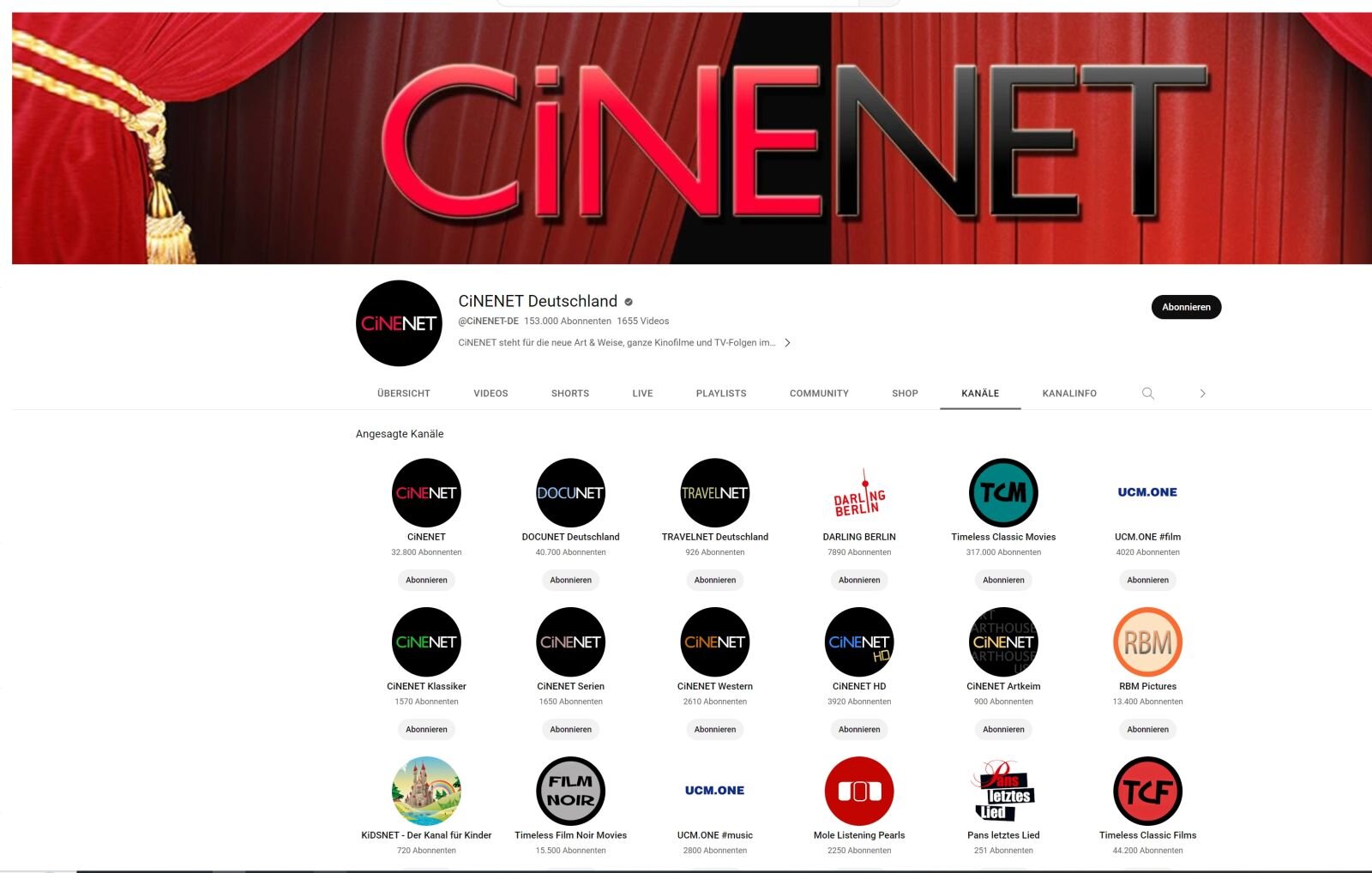Subscribe to DARLING BERLIN
Screen dimensions: 1372x873
point(859,581)
